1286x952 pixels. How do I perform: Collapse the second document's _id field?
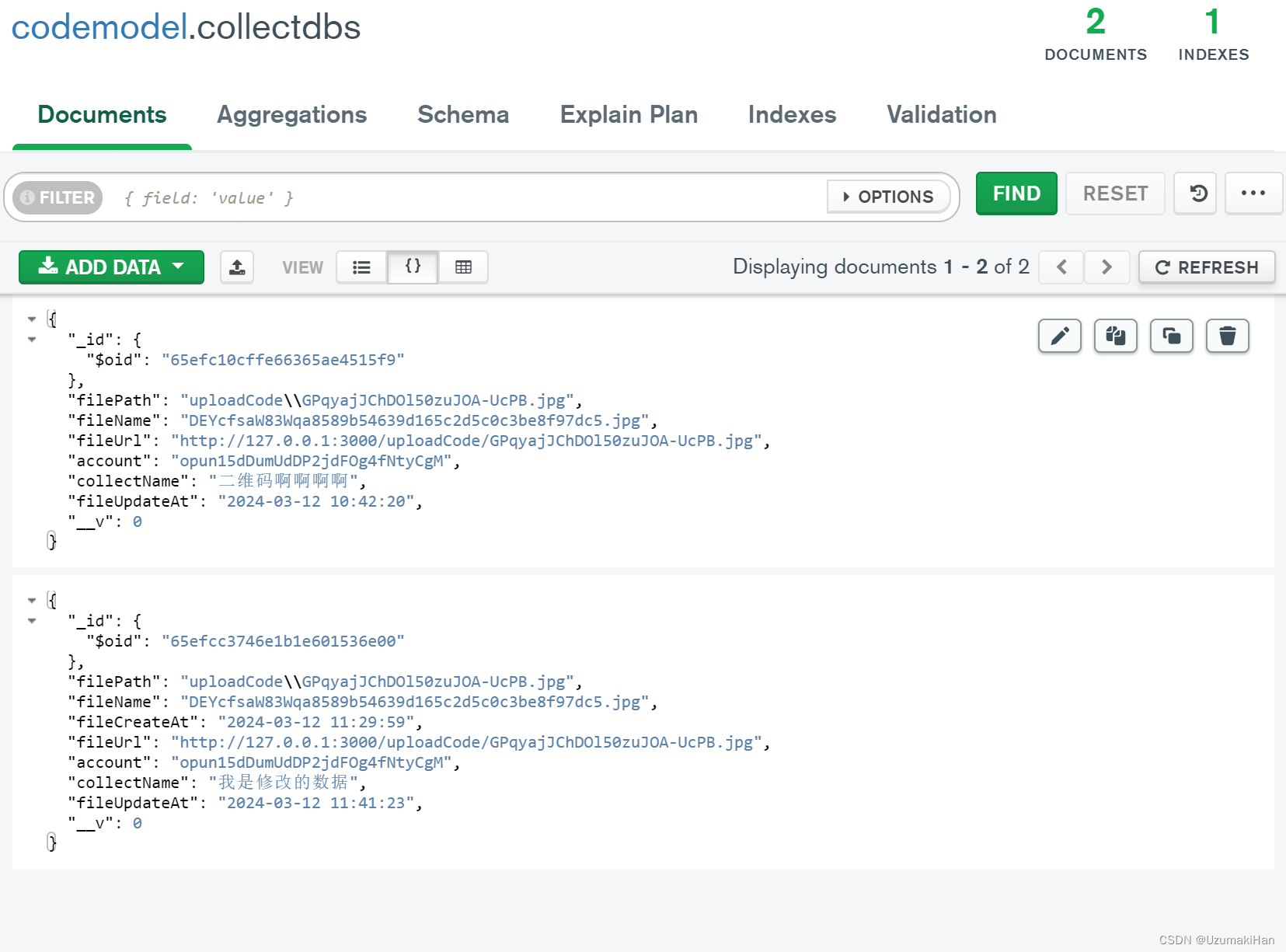[32, 620]
